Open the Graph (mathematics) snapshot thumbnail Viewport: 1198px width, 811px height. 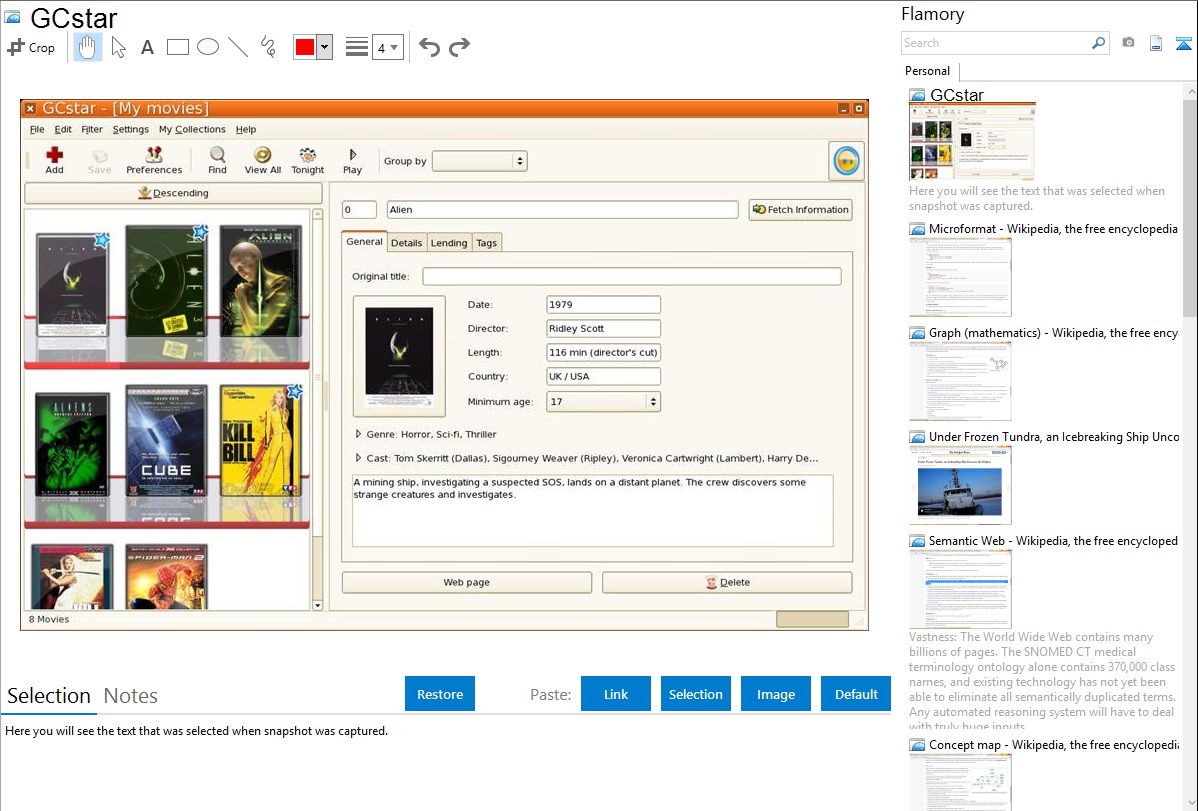click(x=960, y=381)
